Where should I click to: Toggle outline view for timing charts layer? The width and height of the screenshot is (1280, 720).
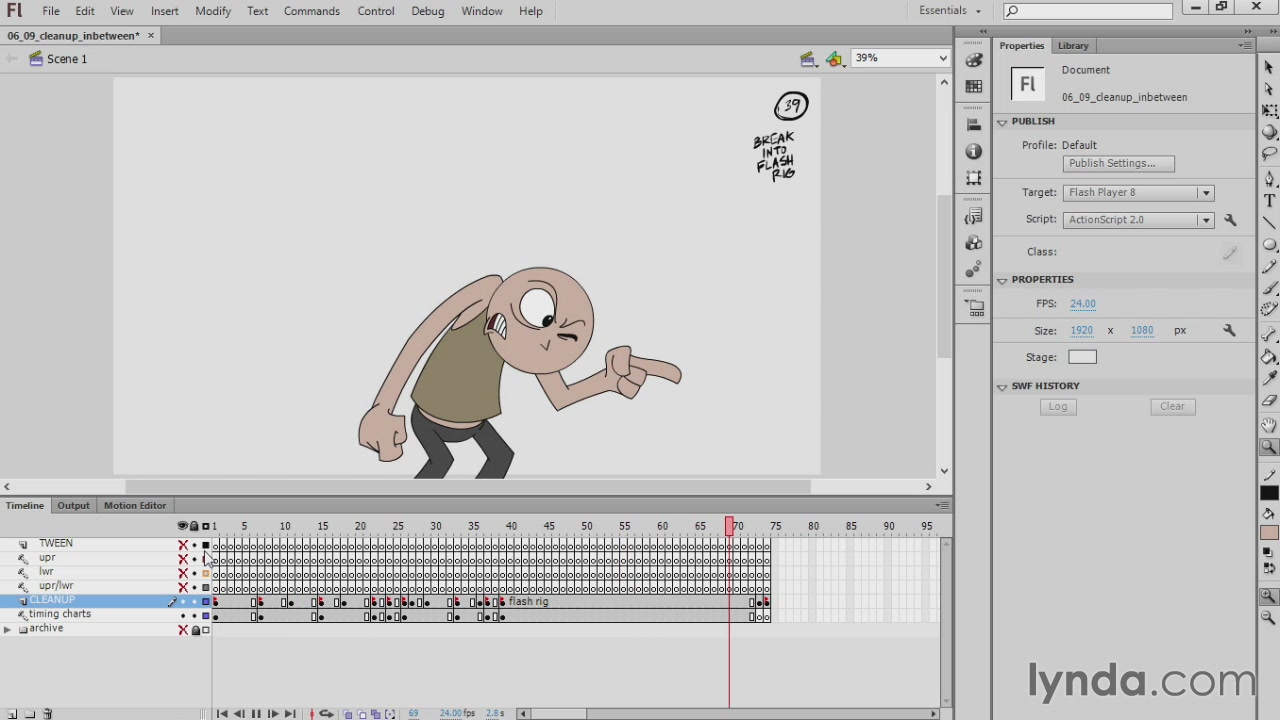(206, 616)
